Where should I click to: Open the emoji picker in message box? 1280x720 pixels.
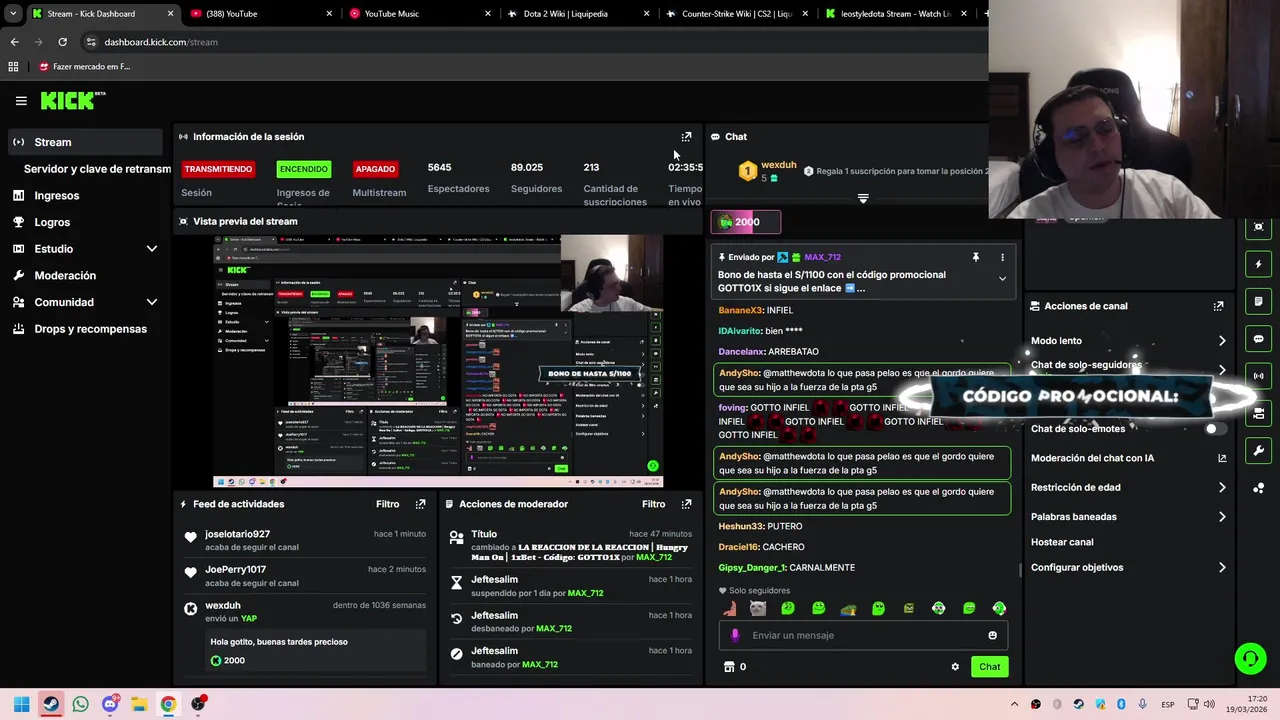992,635
